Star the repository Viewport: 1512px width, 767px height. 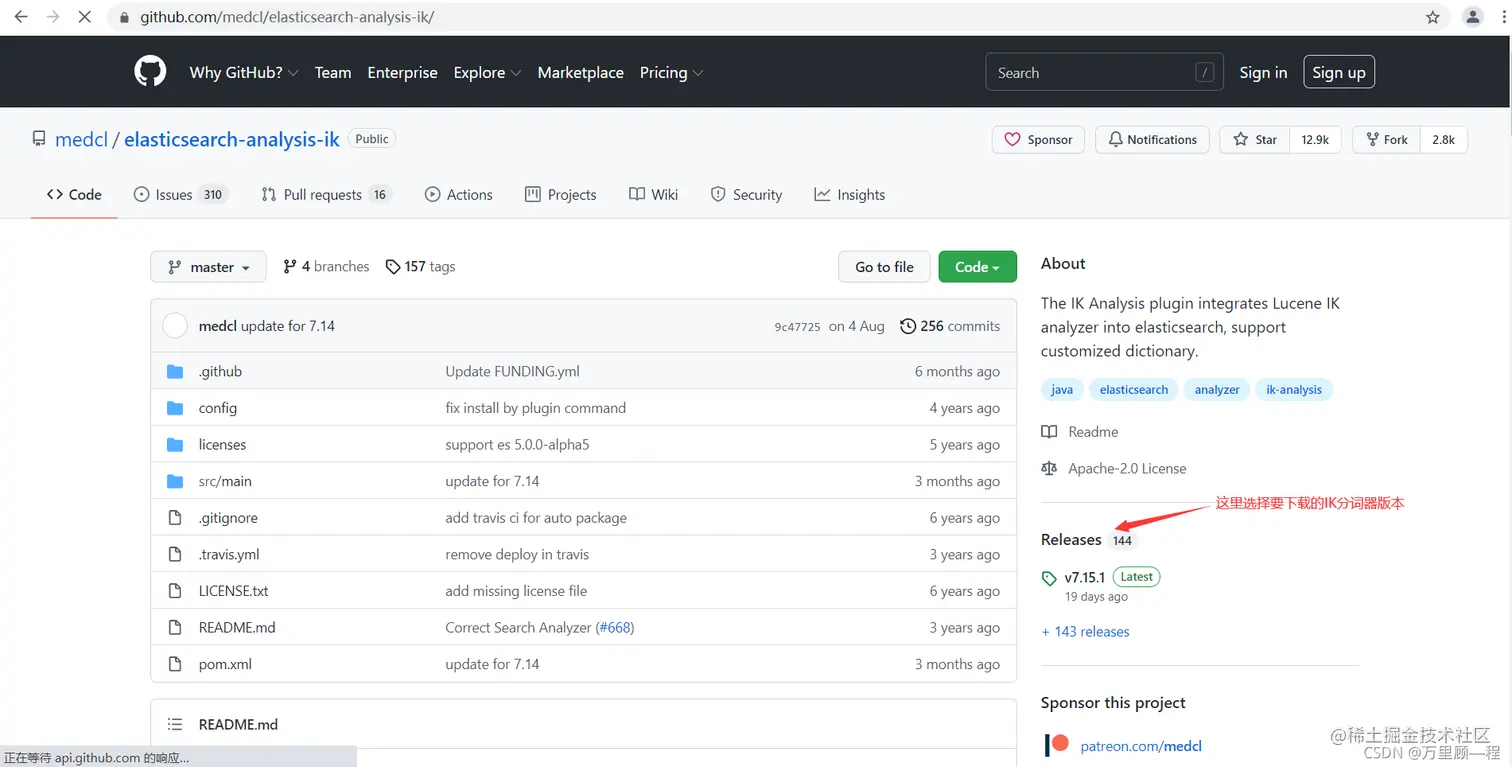click(1255, 140)
